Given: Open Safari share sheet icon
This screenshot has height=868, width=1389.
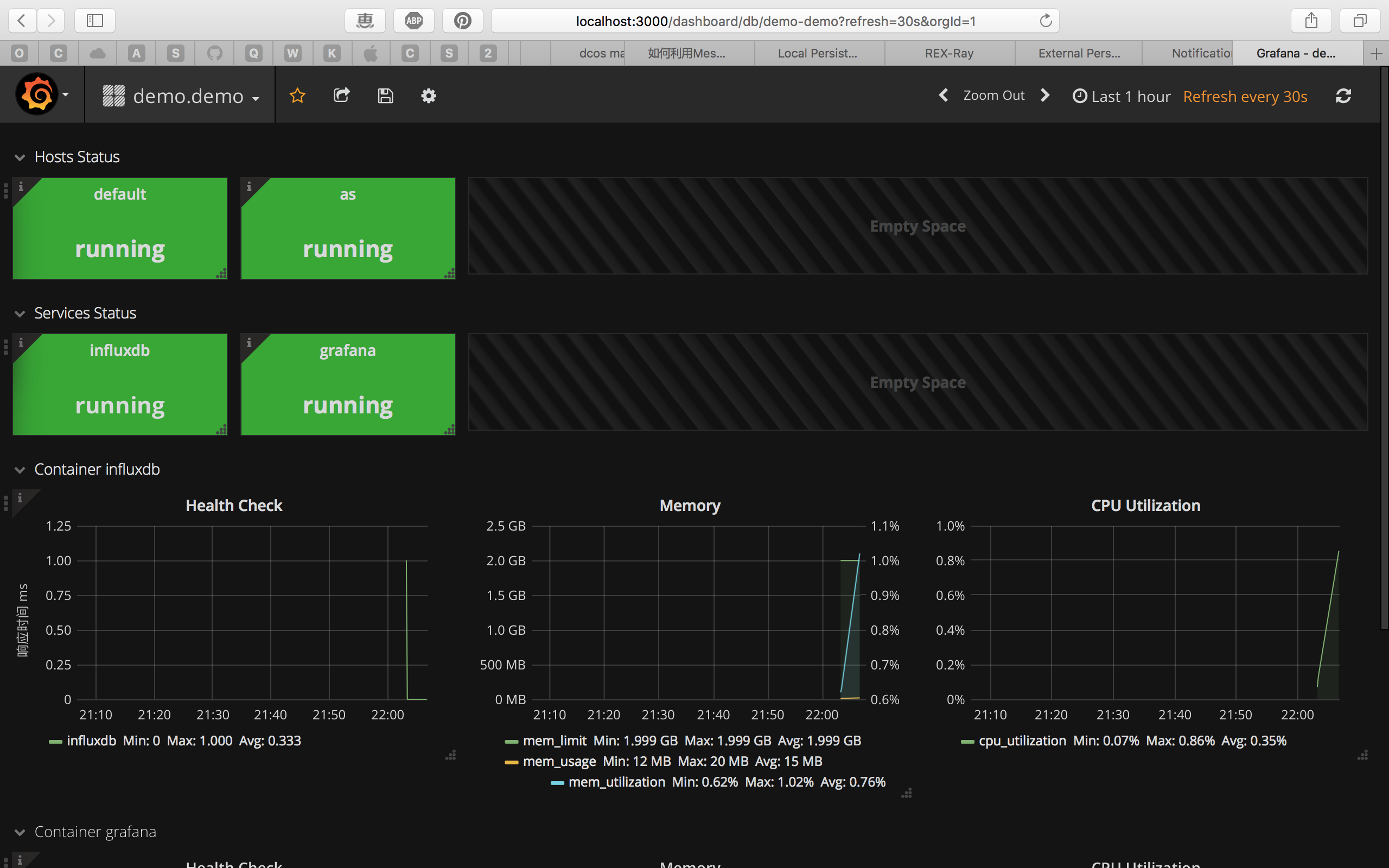Looking at the screenshot, I should pos(1311,21).
